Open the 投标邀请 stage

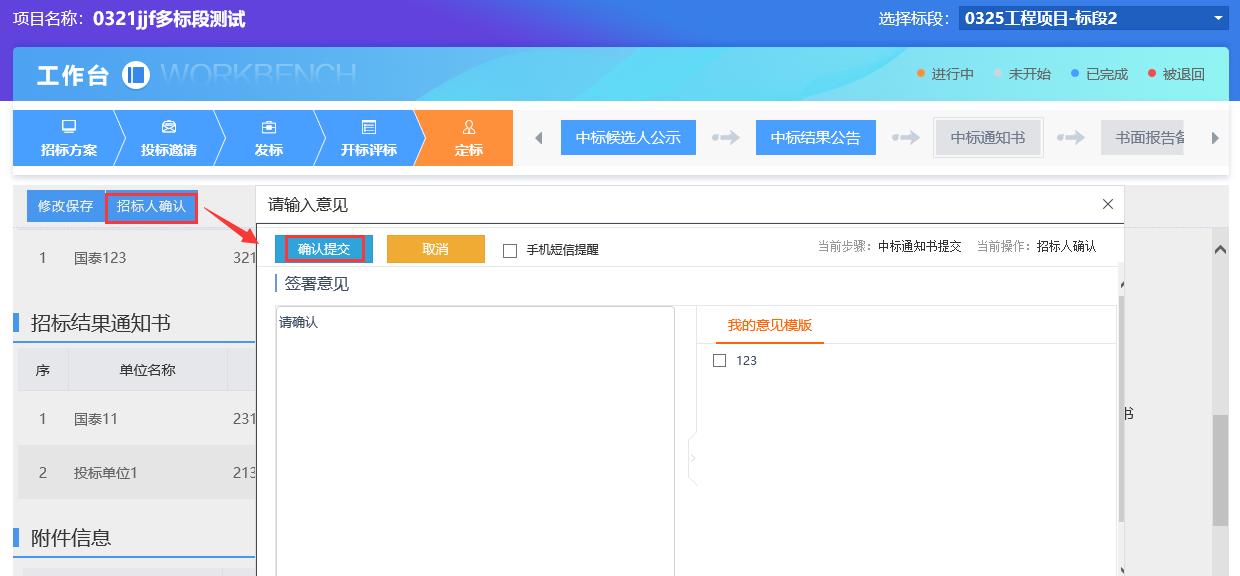pyautogui.click(x=169, y=138)
